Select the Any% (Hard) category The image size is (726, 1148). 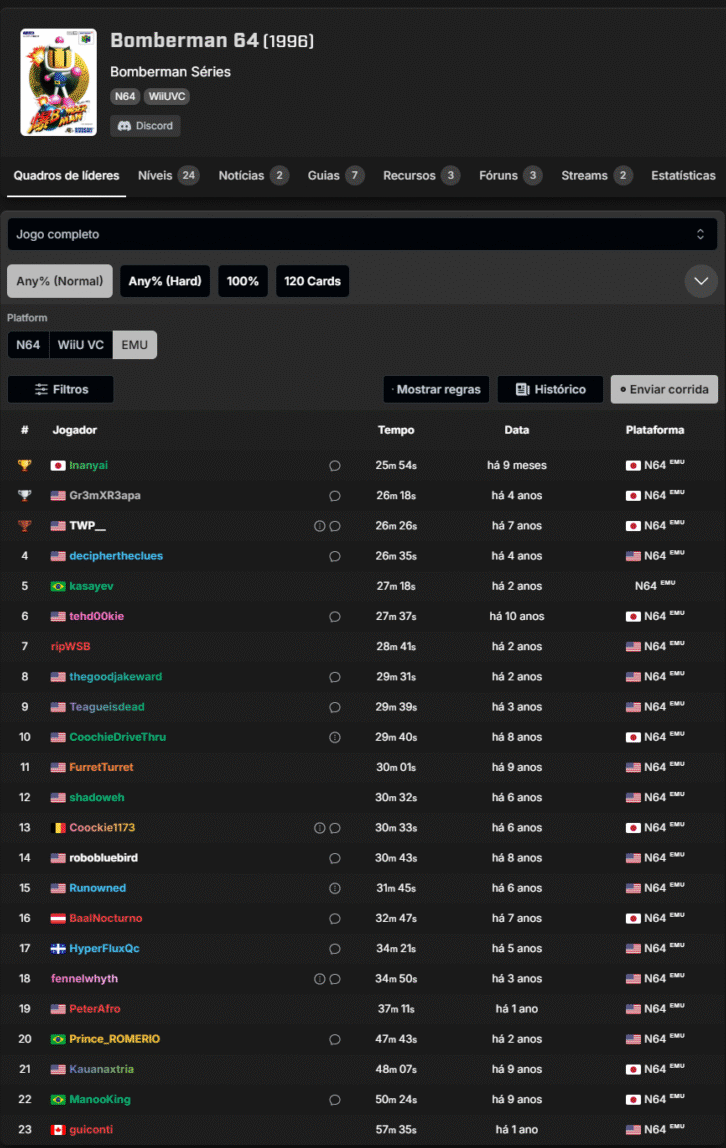pos(165,281)
